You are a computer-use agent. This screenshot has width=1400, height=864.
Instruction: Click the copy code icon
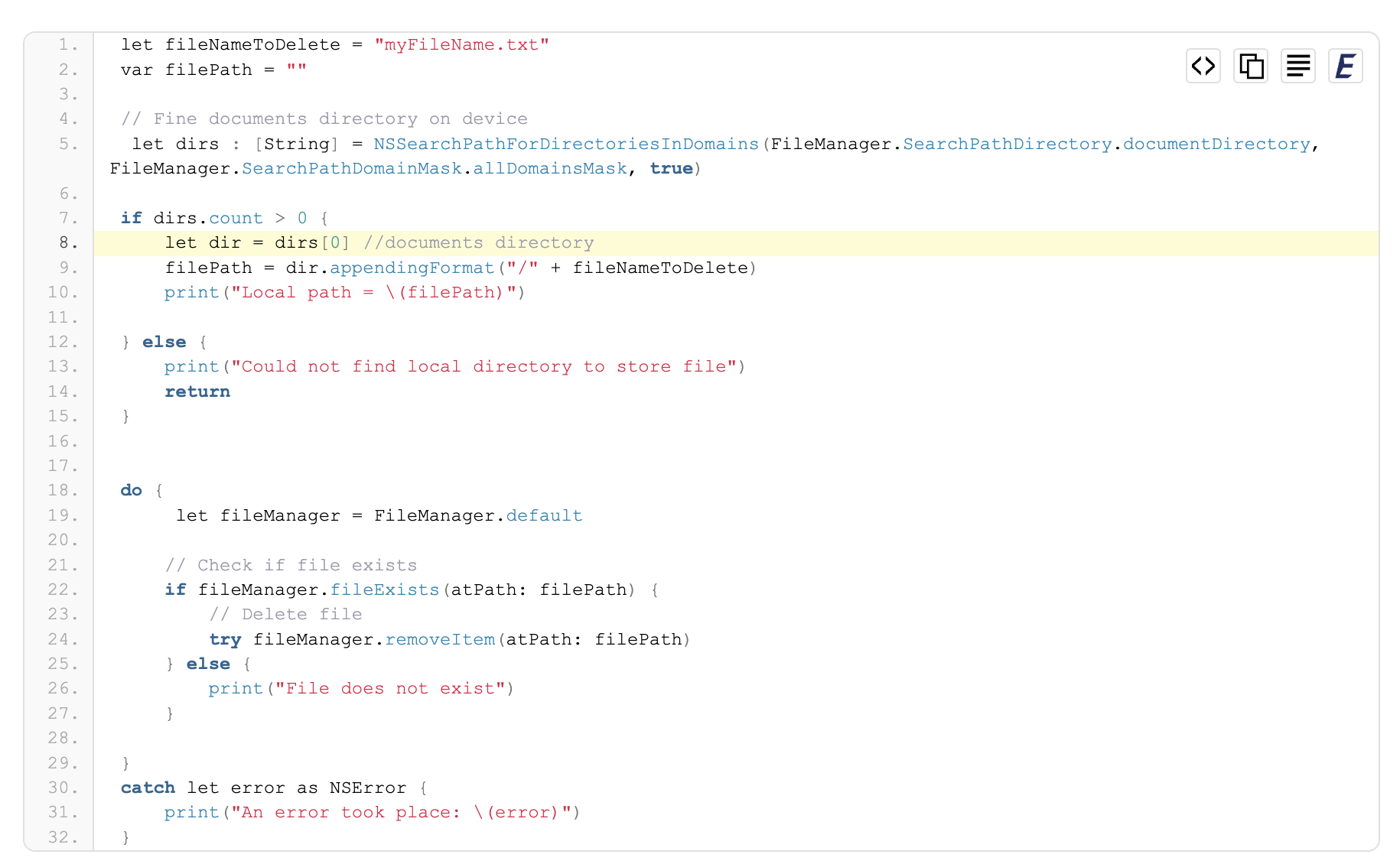[x=1250, y=66]
